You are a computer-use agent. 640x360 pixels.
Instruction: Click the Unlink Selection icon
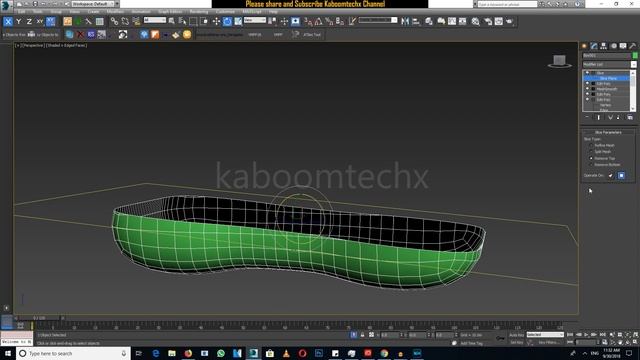[125, 21]
